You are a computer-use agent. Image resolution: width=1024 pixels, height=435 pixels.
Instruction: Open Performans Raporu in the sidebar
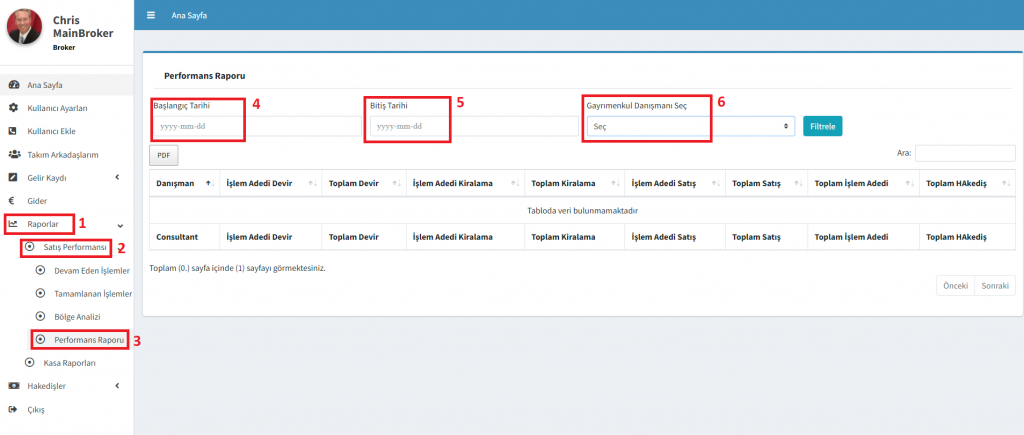click(88, 340)
